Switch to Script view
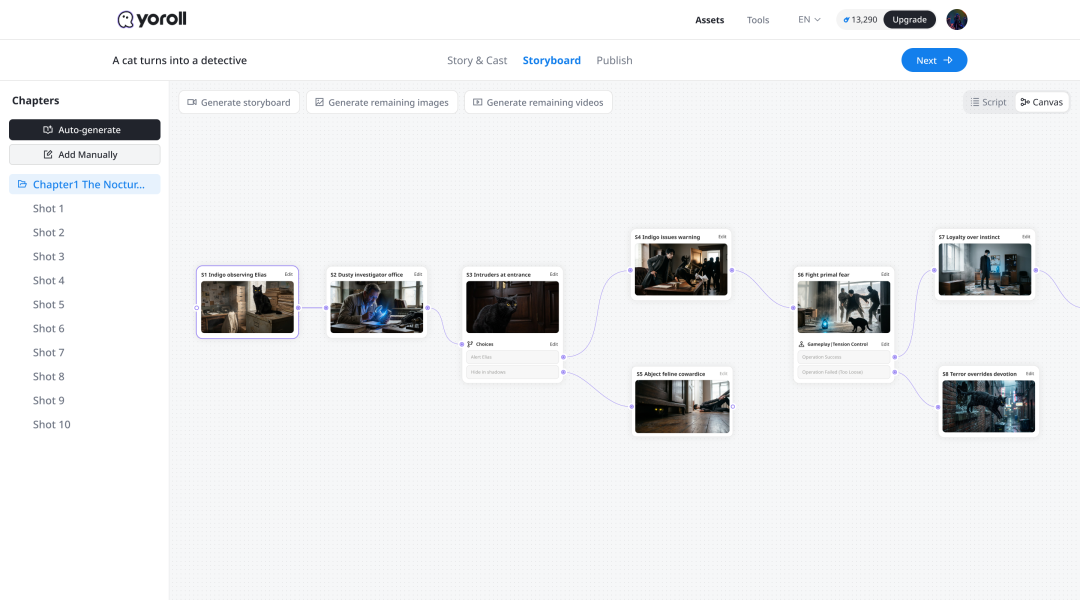Image resolution: width=1080 pixels, height=600 pixels. tap(988, 102)
